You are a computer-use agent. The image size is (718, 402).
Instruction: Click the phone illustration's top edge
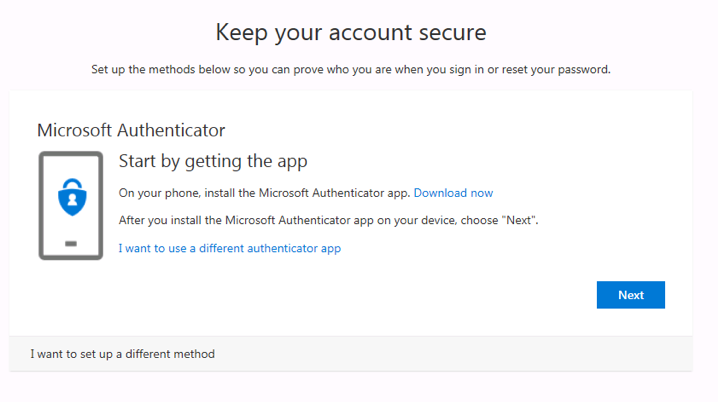coord(70,153)
